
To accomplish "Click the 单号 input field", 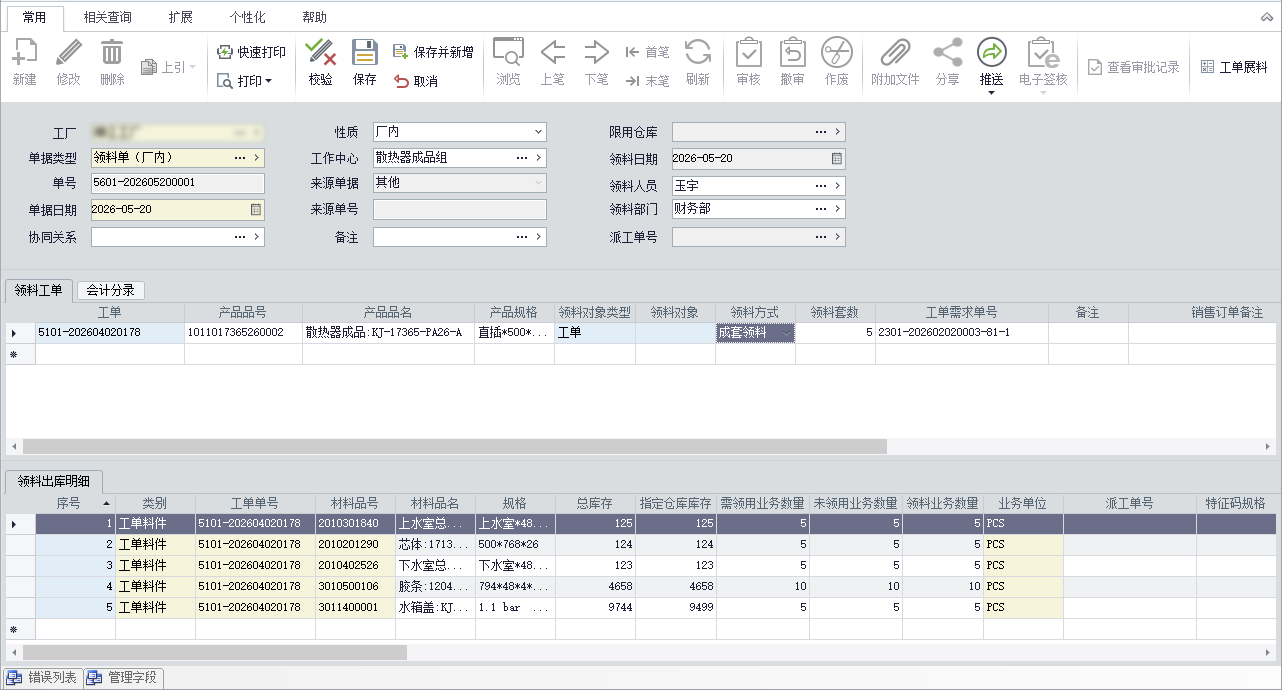I will click(x=178, y=183).
